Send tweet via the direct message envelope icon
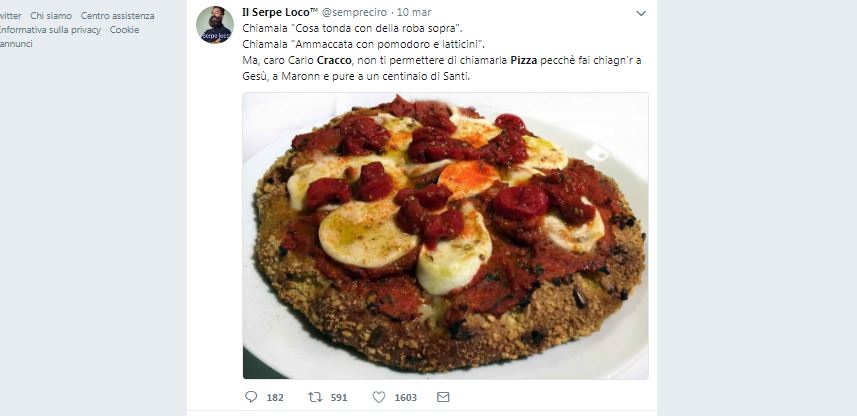This screenshot has width=857, height=416. pos(443,397)
